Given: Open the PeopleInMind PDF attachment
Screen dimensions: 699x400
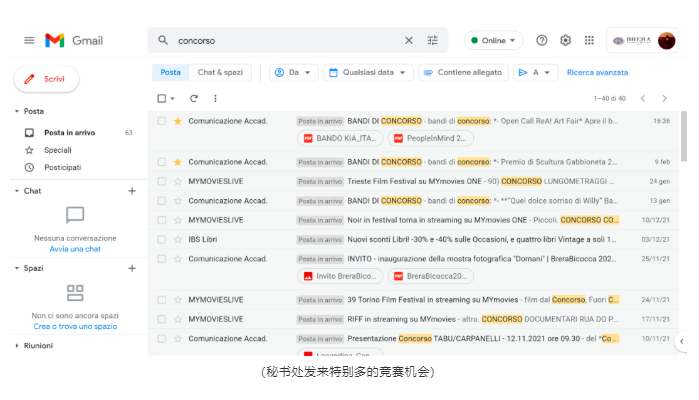Looking at the screenshot, I should click(431, 138).
